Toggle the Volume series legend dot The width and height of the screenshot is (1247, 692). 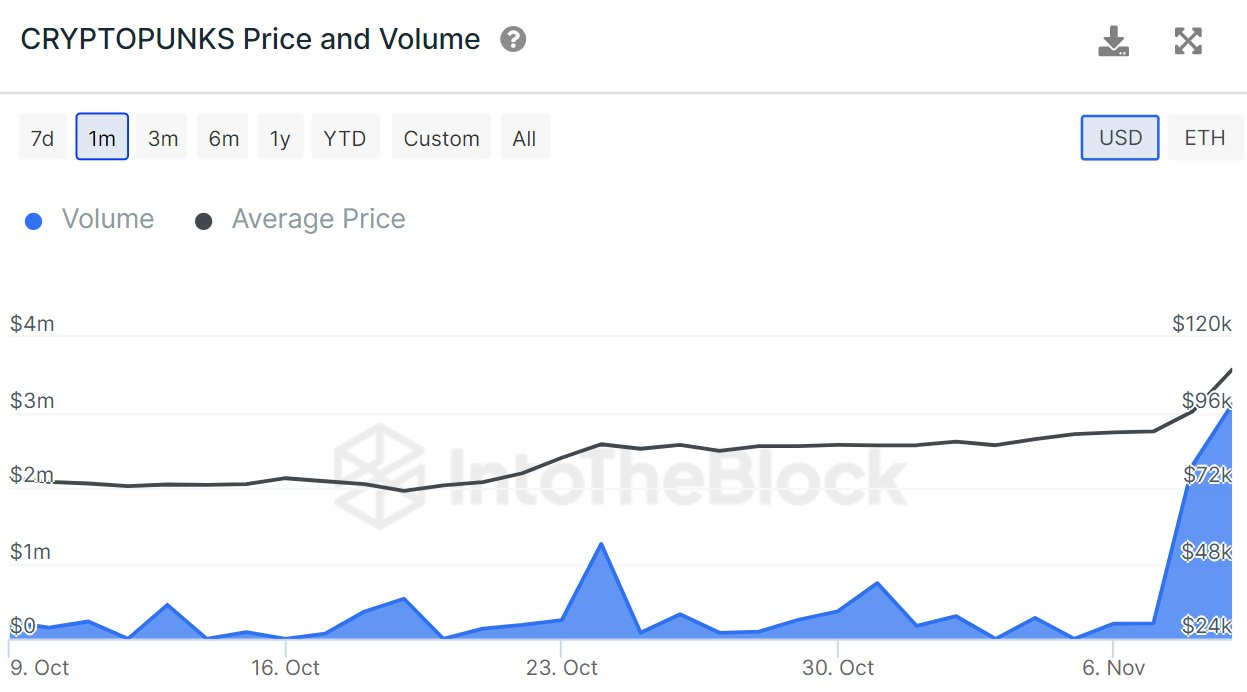(x=34, y=221)
